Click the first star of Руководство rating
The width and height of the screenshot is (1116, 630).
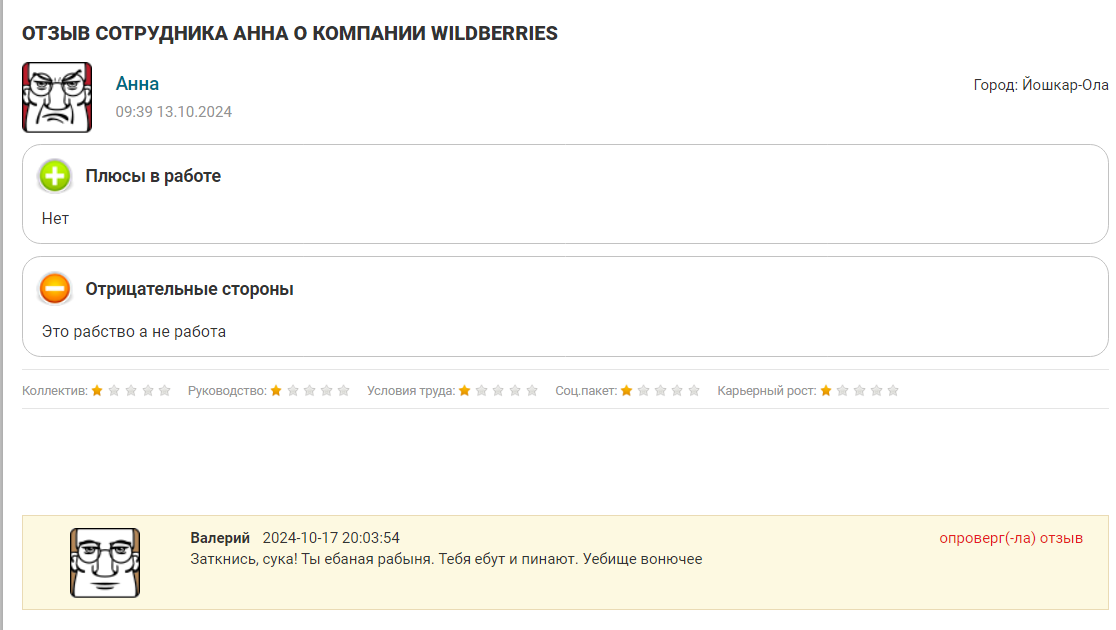tap(276, 391)
